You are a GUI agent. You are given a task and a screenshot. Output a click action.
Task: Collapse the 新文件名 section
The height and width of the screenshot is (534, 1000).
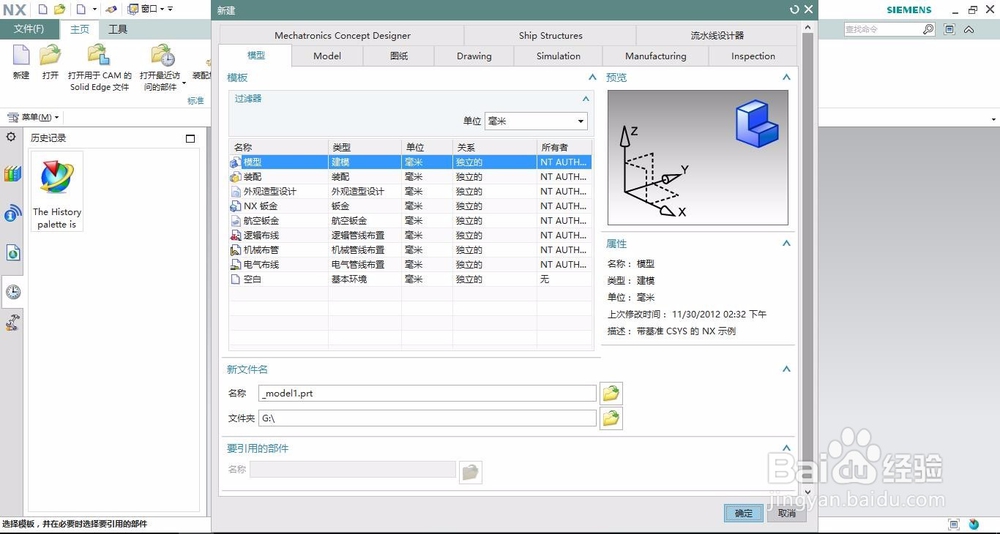pos(786,369)
